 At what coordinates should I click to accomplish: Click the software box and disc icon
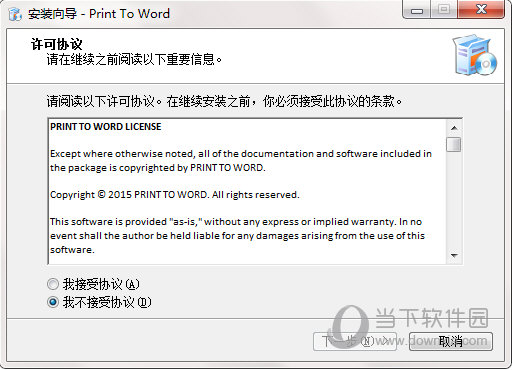(x=474, y=54)
